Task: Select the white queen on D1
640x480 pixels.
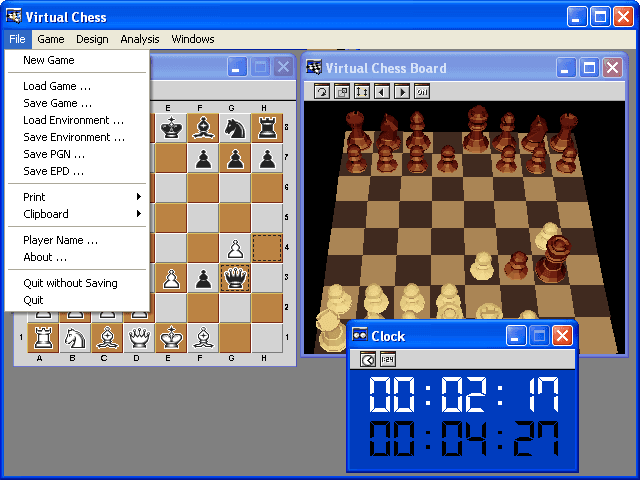Action: pos(139,338)
